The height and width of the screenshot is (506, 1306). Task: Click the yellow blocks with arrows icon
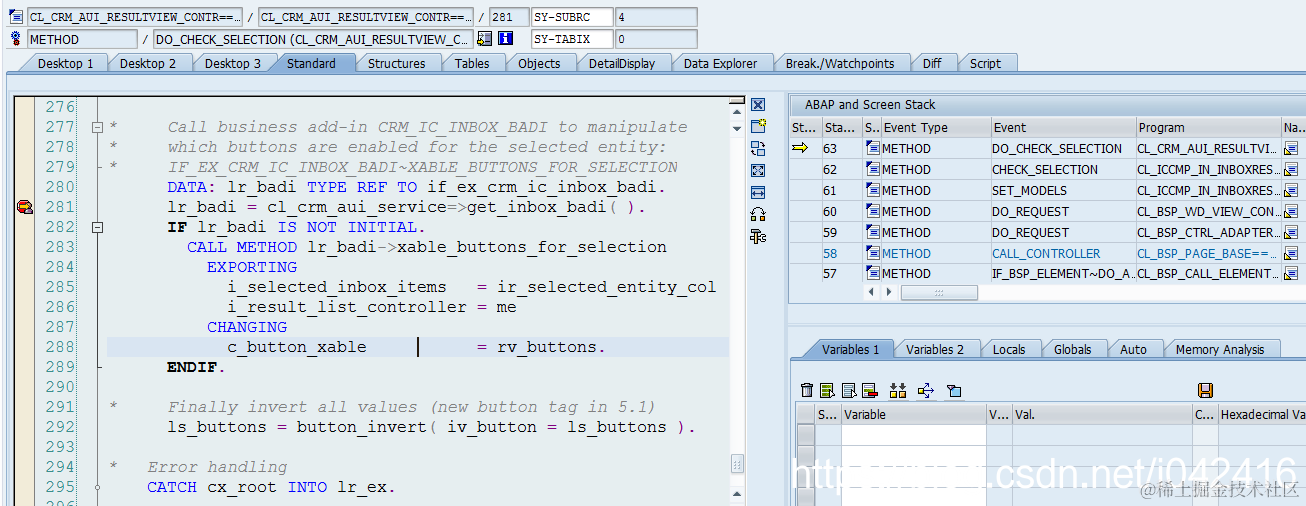(897, 390)
